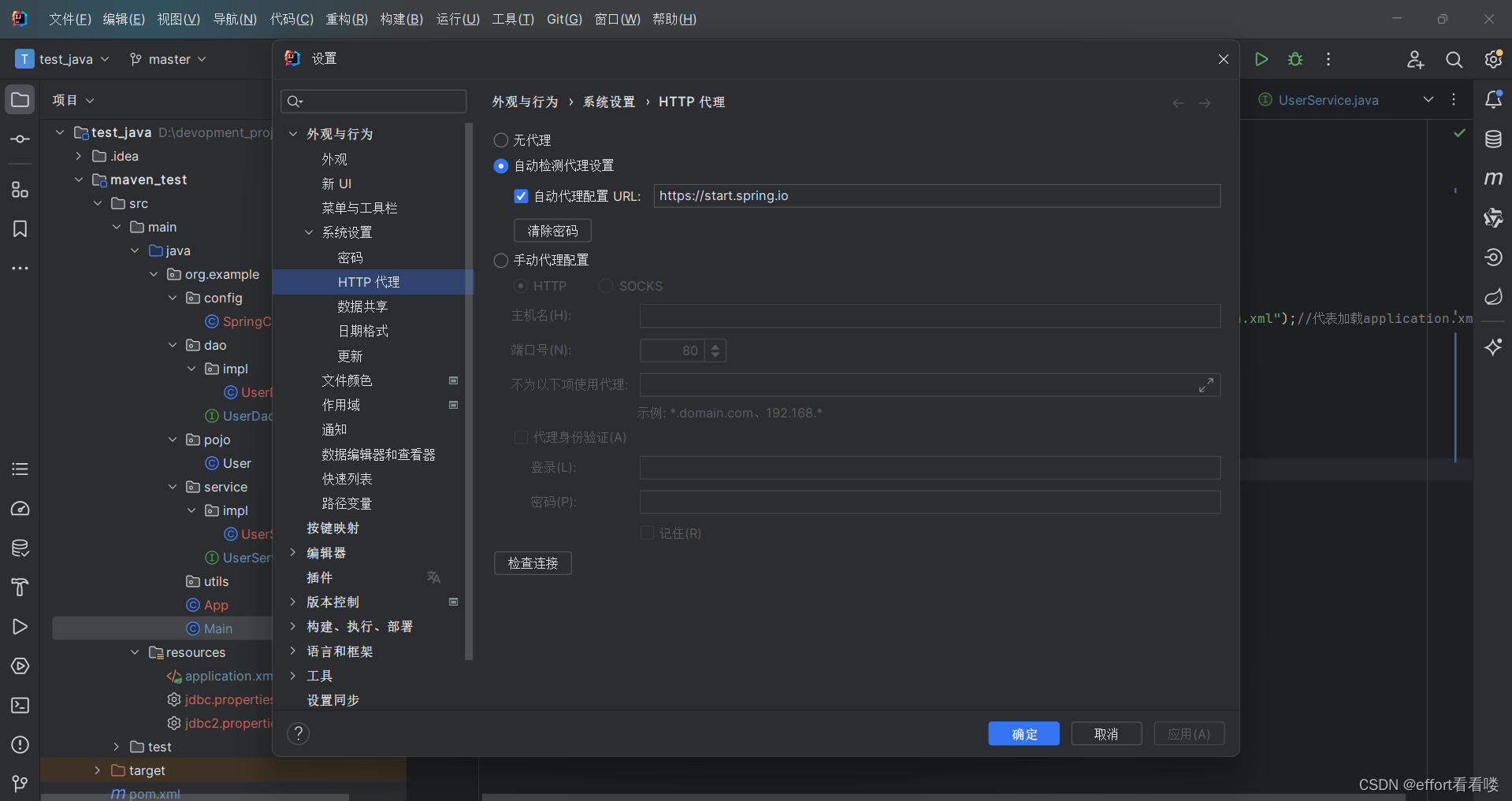
Task: Collapse the maven_test folder node
Action: [79, 180]
